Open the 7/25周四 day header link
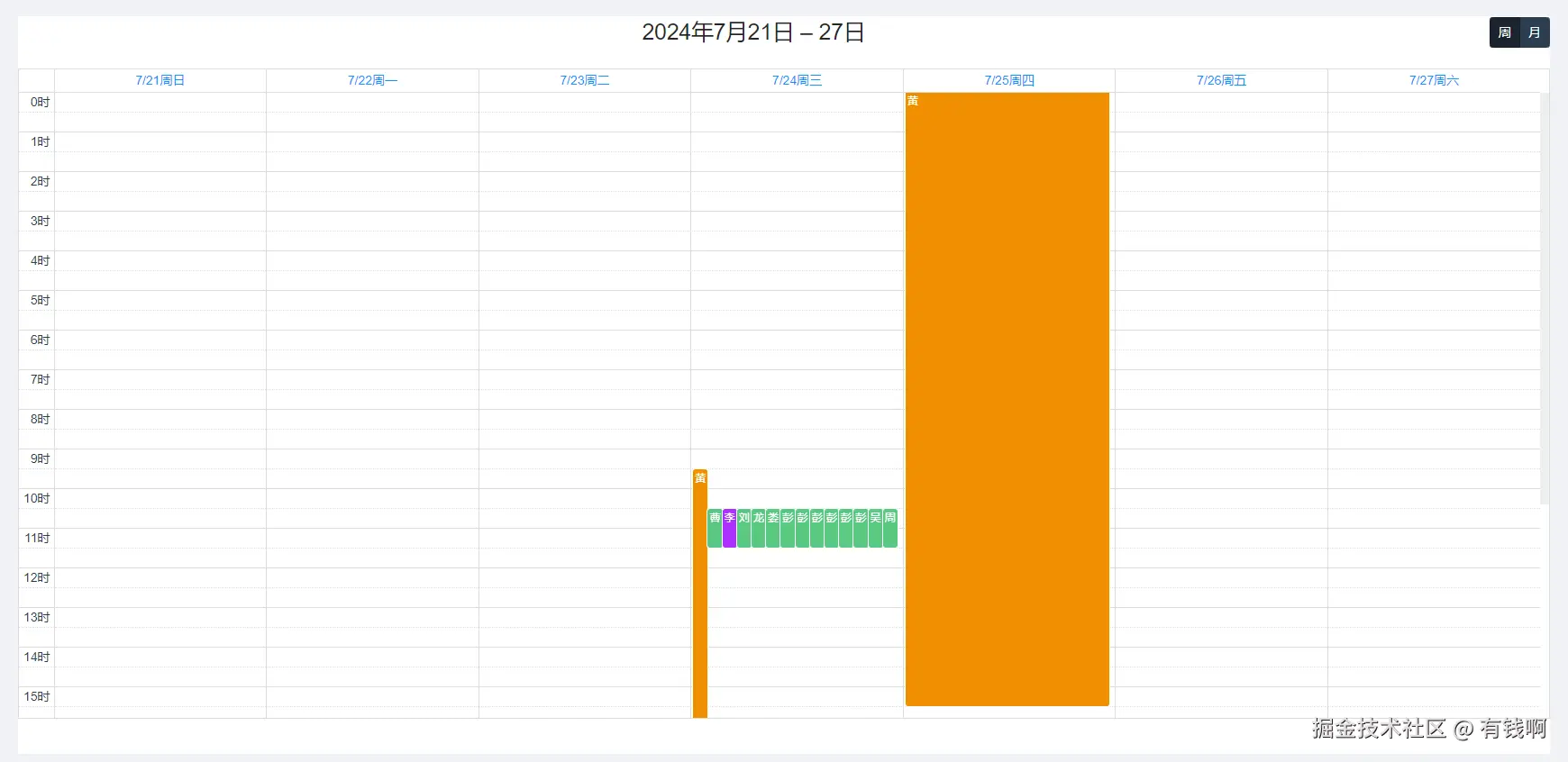The width and height of the screenshot is (1568, 762). [x=1009, y=80]
